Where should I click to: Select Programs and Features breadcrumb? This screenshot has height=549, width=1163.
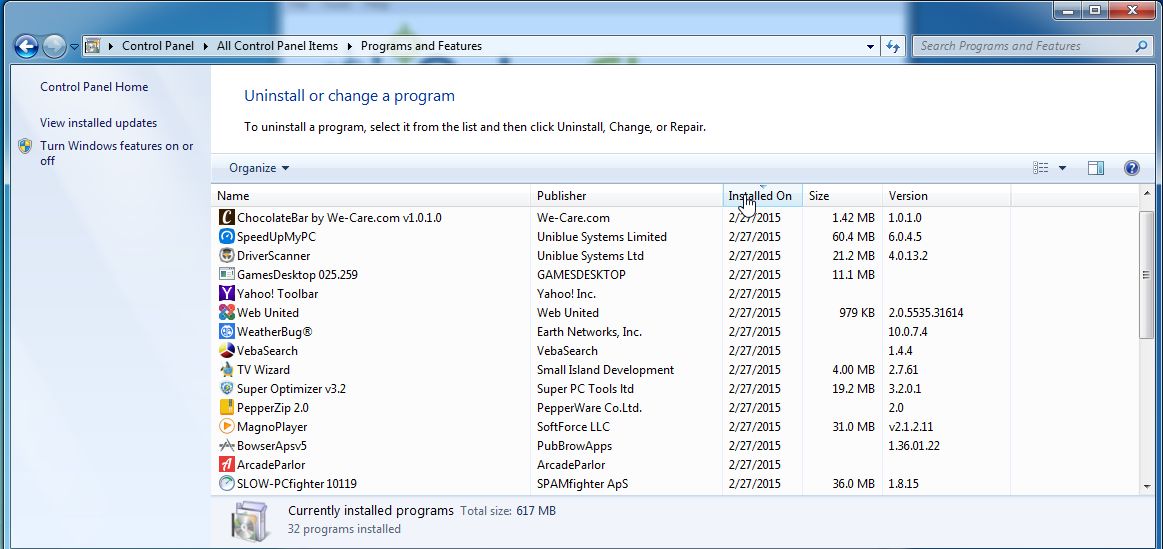point(421,46)
